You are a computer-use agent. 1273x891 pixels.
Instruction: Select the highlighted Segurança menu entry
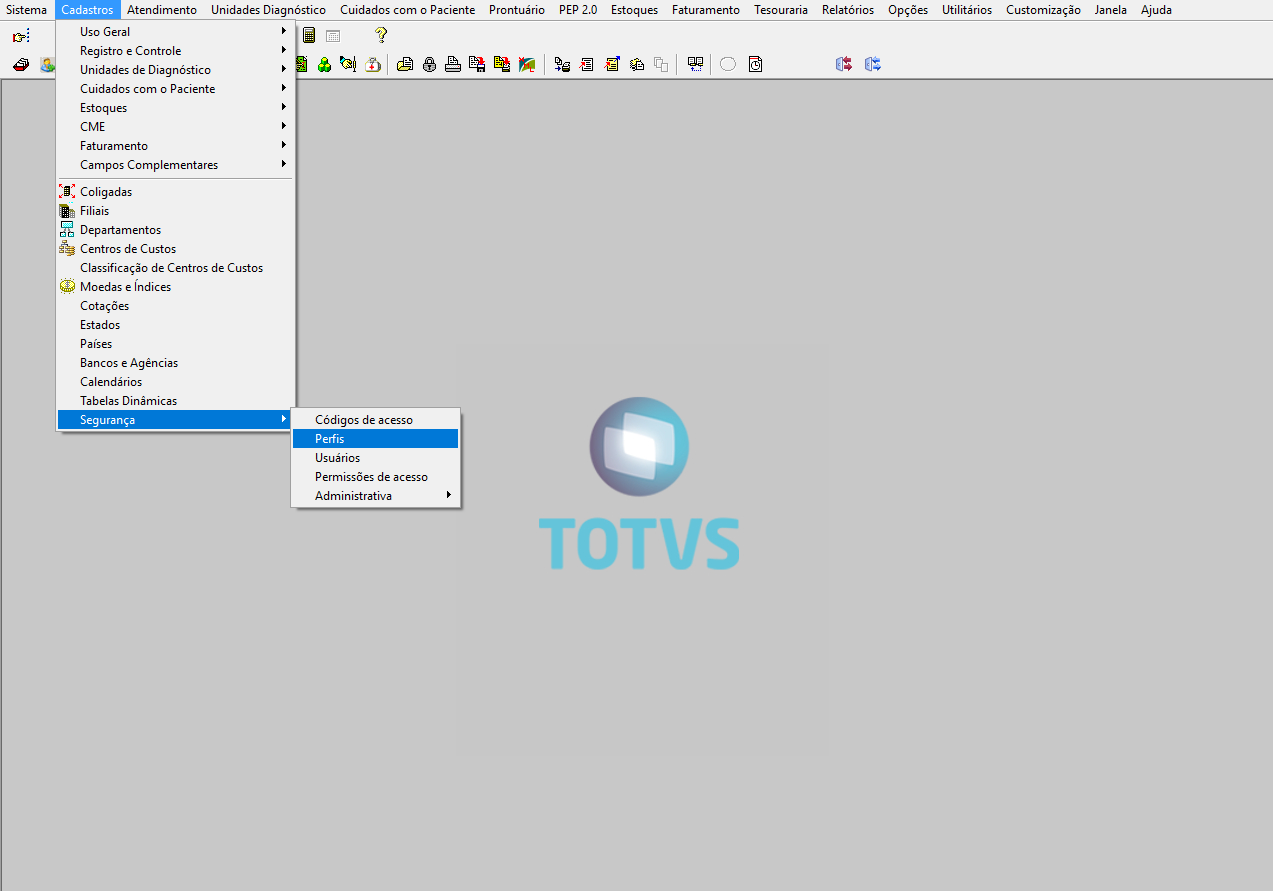(175, 420)
